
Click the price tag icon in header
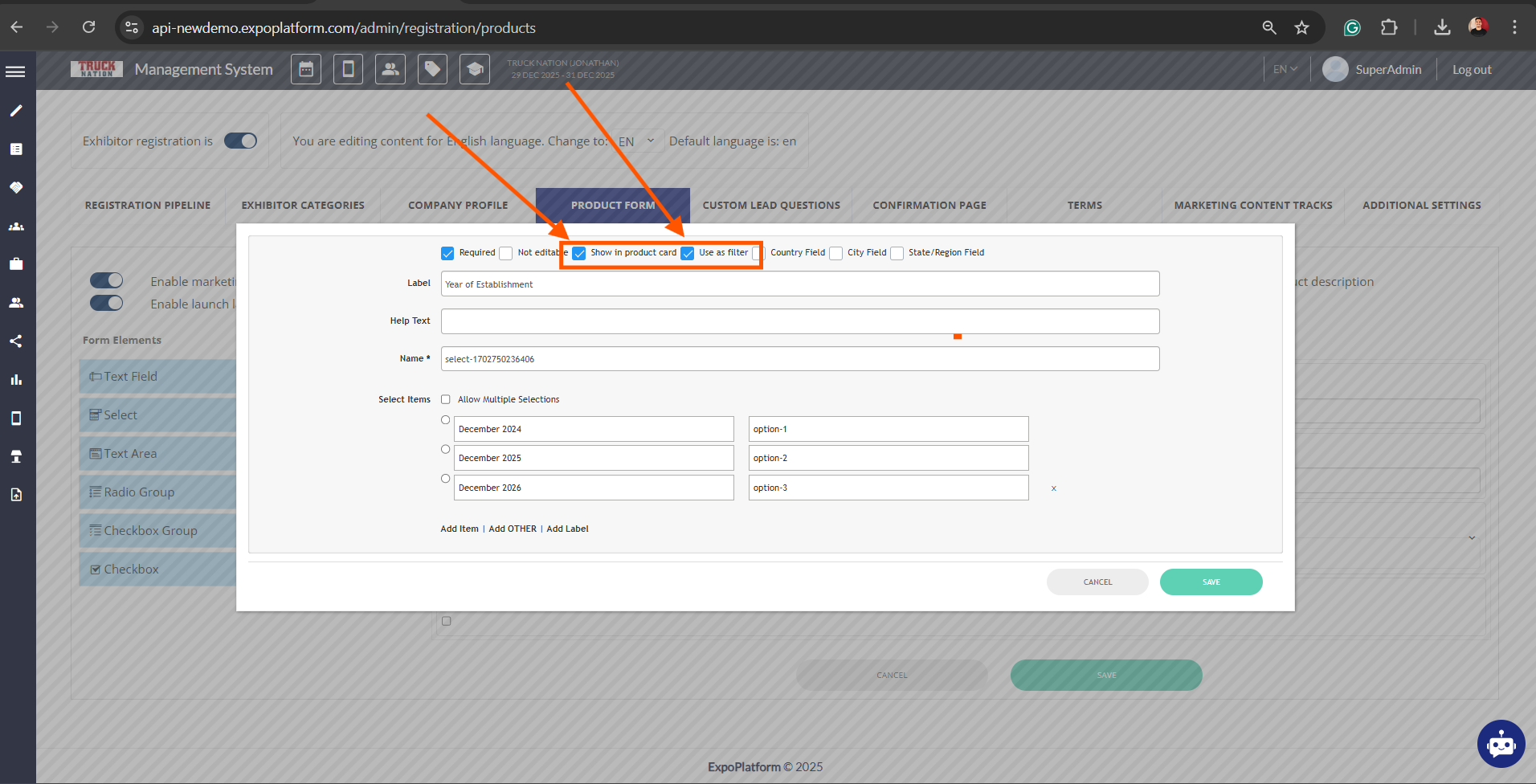pyautogui.click(x=432, y=70)
